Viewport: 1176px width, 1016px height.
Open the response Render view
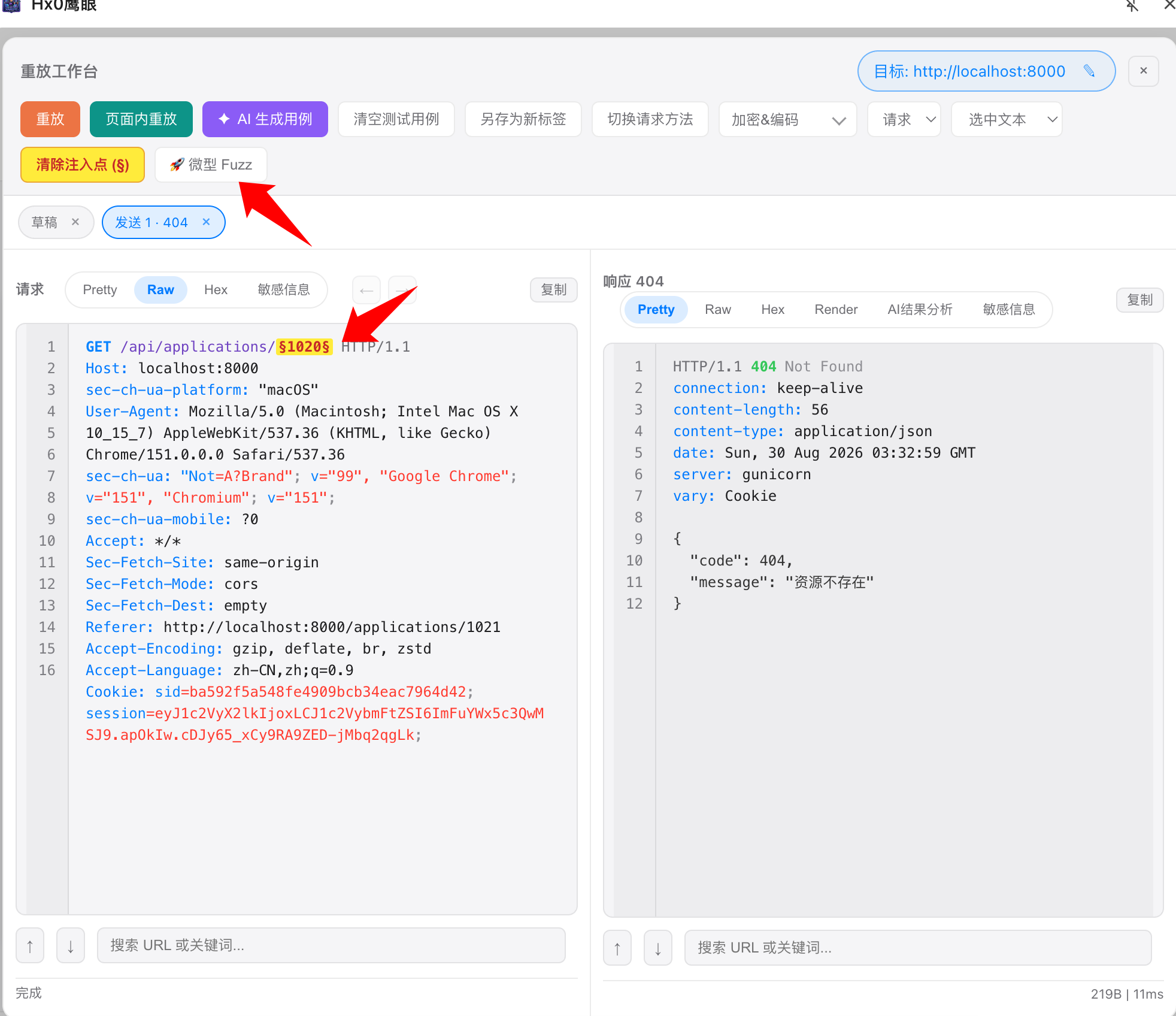click(836, 310)
